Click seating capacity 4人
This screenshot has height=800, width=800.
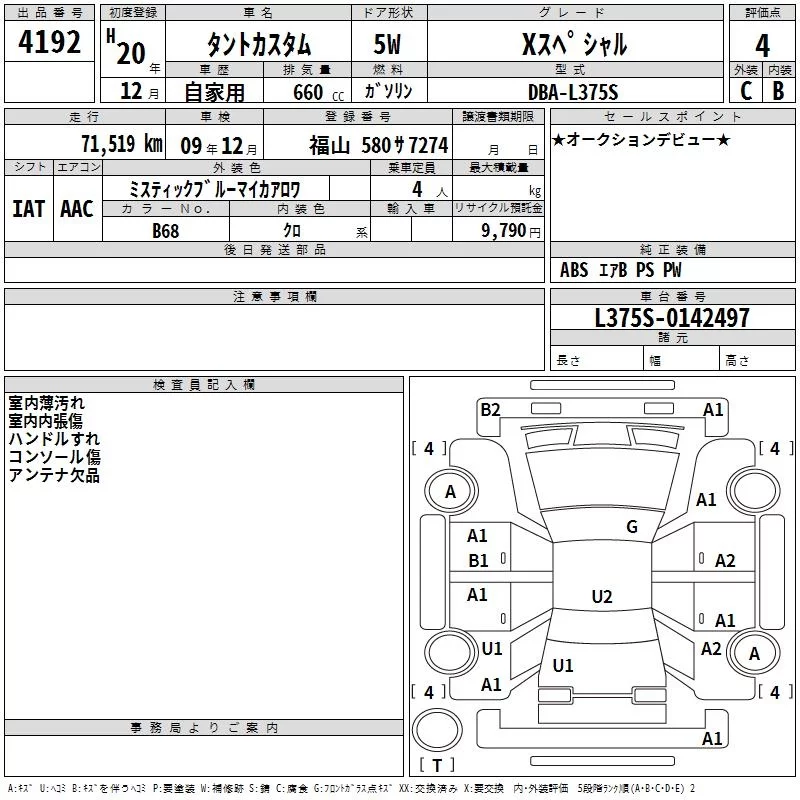pos(430,190)
